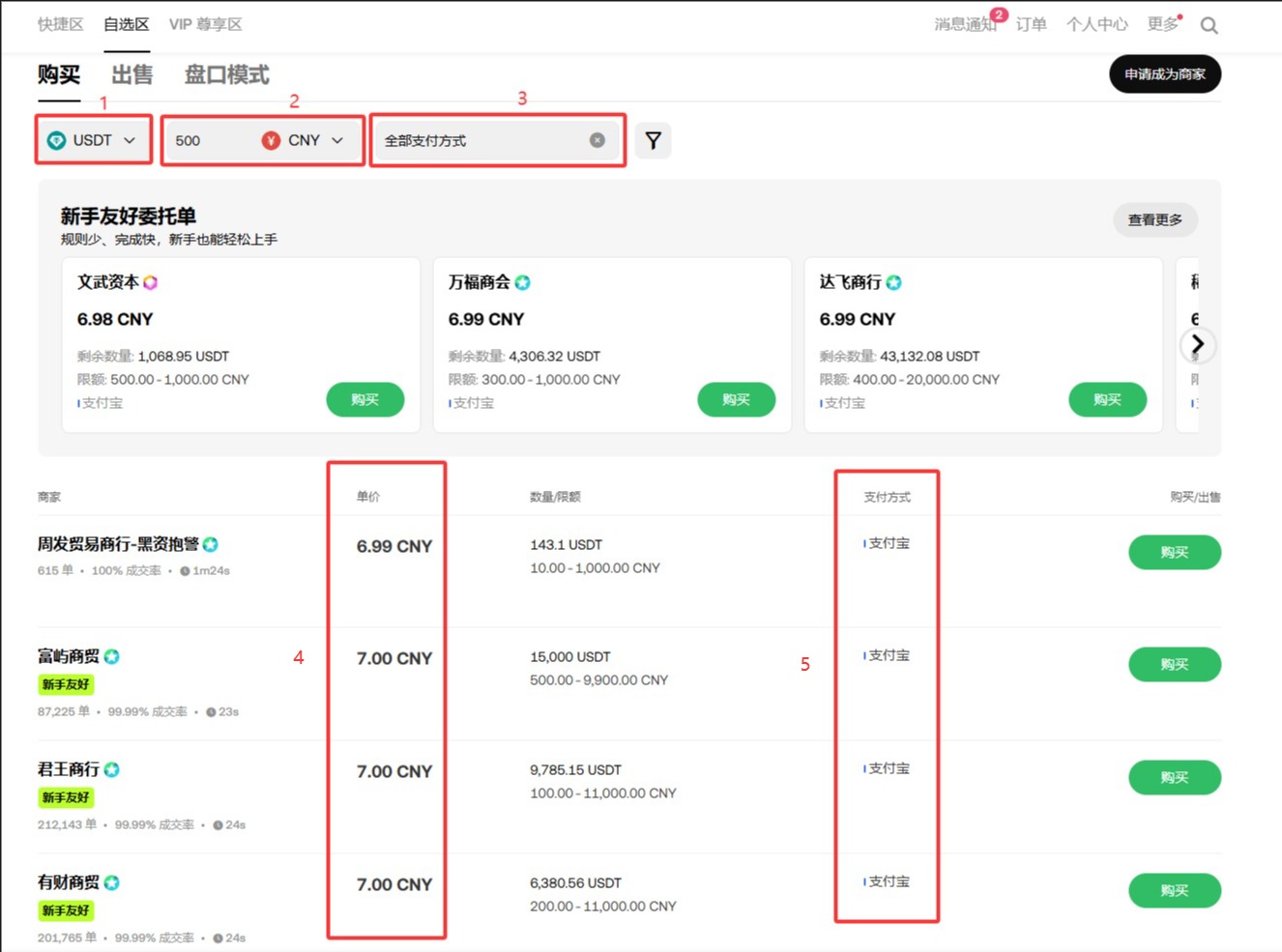Open the 订单 orders page
The width and height of the screenshot is (1282, 952).
tap(1032, 24)
